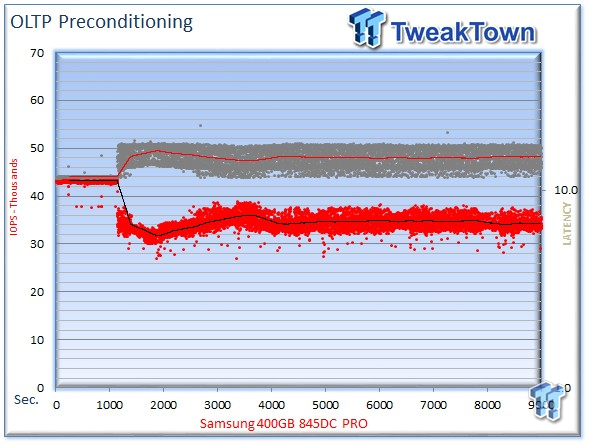Click the y-axis value 60
589x445 pixels.
[37, 100]
